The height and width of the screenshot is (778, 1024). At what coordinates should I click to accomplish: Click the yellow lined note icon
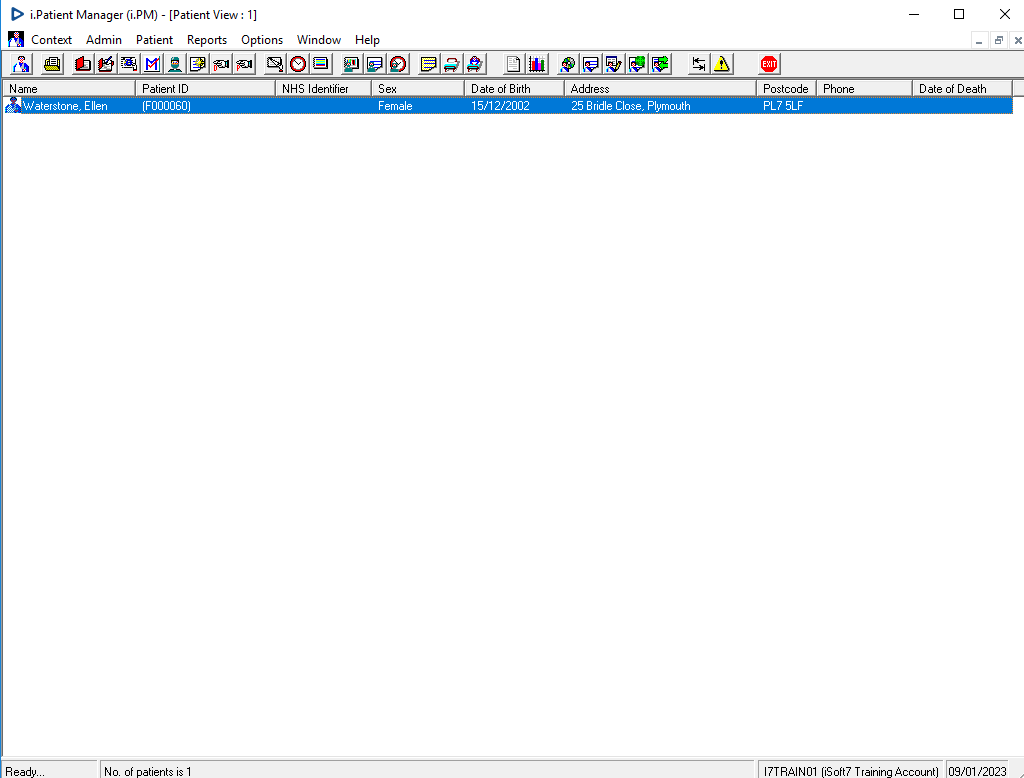[428, 64]
